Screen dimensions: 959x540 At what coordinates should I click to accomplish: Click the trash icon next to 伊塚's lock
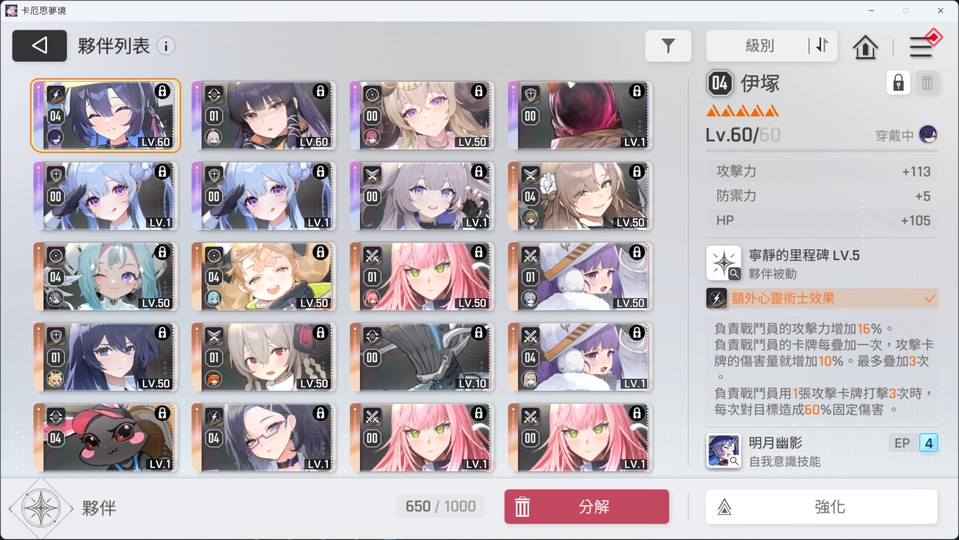pos(927,83)
